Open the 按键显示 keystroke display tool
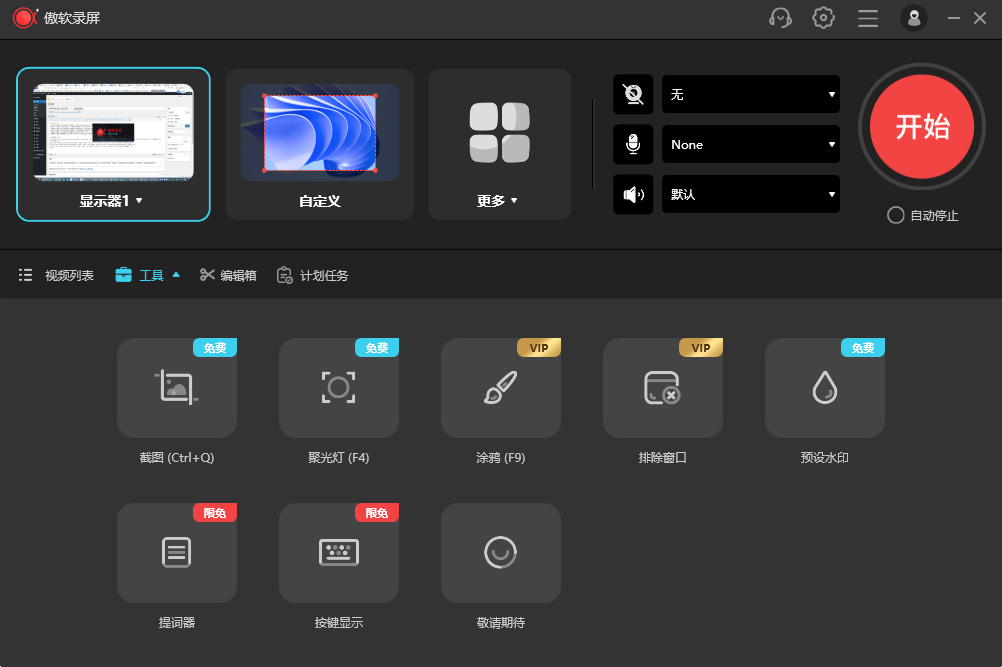The image size is (1002, 667). point(339,553)
